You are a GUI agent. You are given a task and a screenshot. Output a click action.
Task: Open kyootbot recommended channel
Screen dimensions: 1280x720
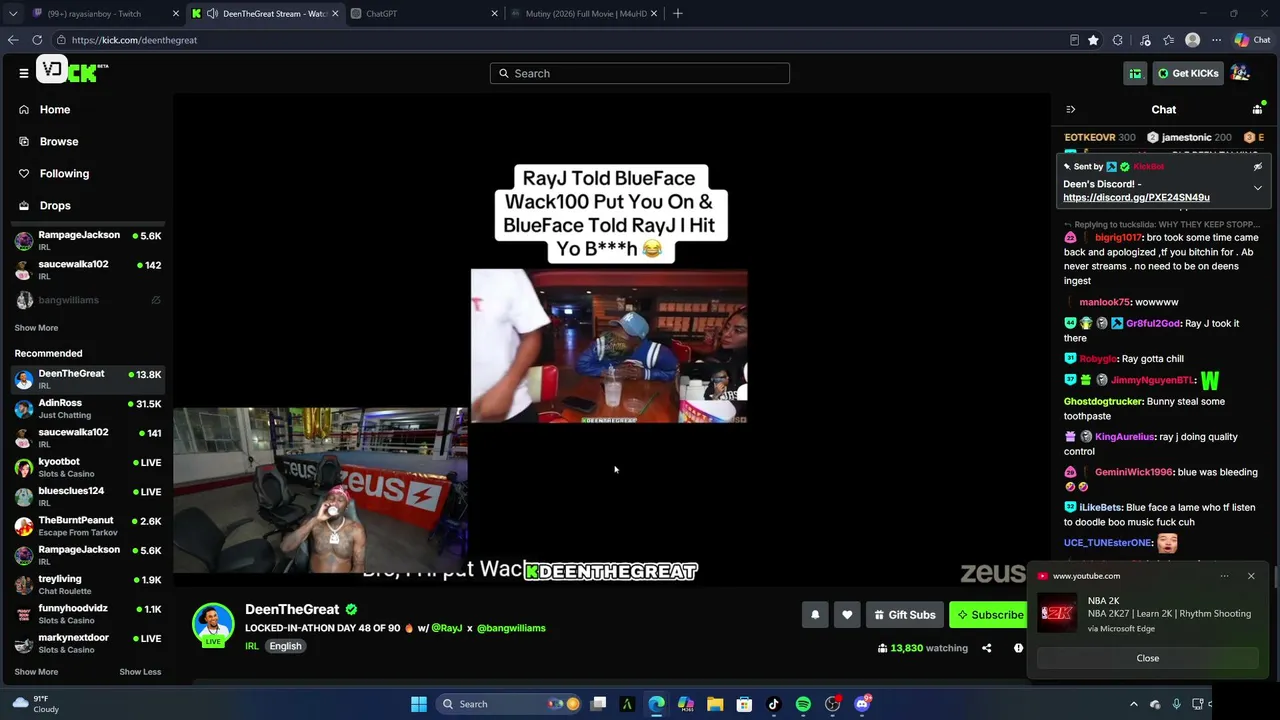click(x=87, y=468)
